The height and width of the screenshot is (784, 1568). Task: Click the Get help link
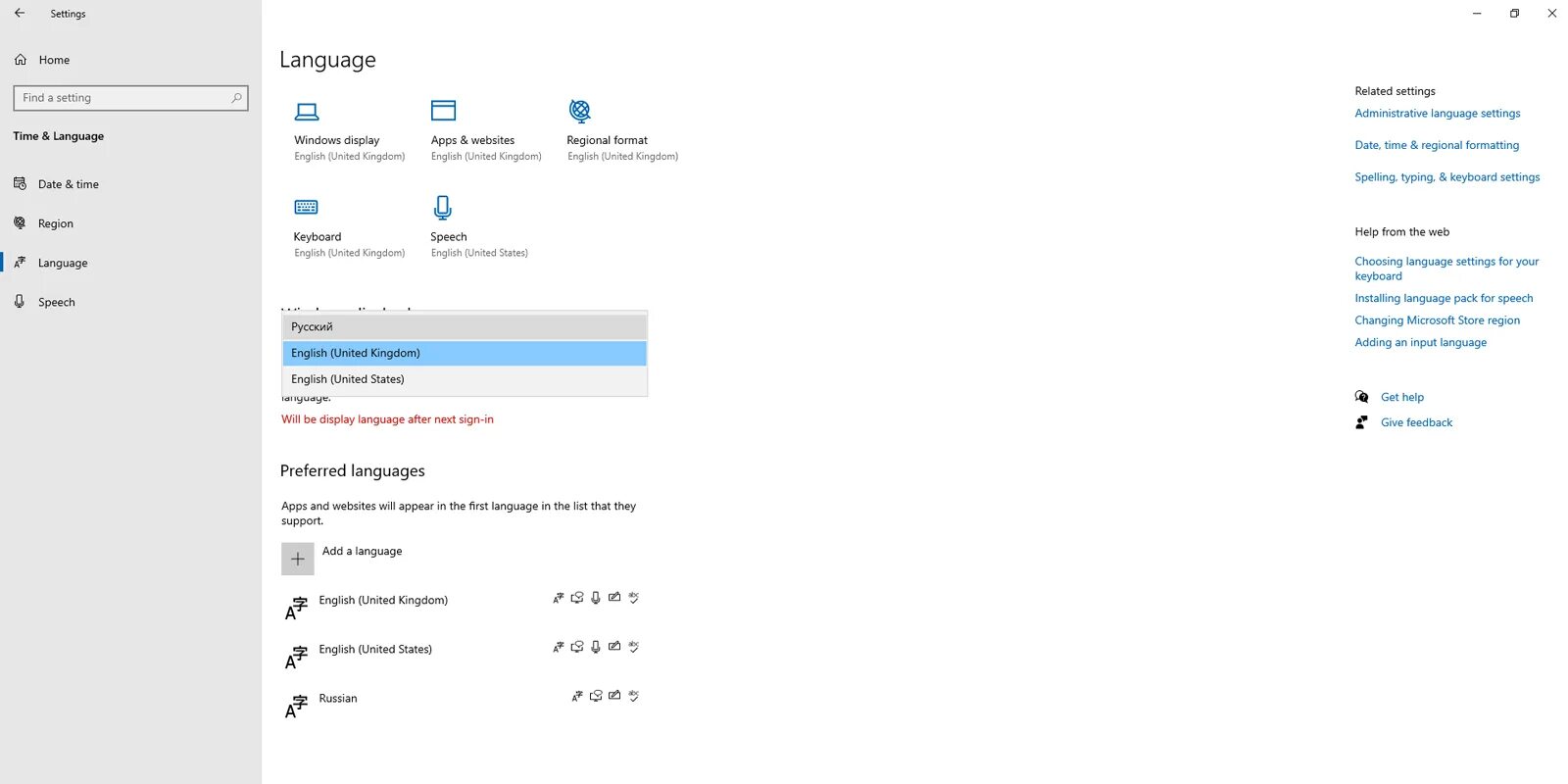(x=1402, y=397)
